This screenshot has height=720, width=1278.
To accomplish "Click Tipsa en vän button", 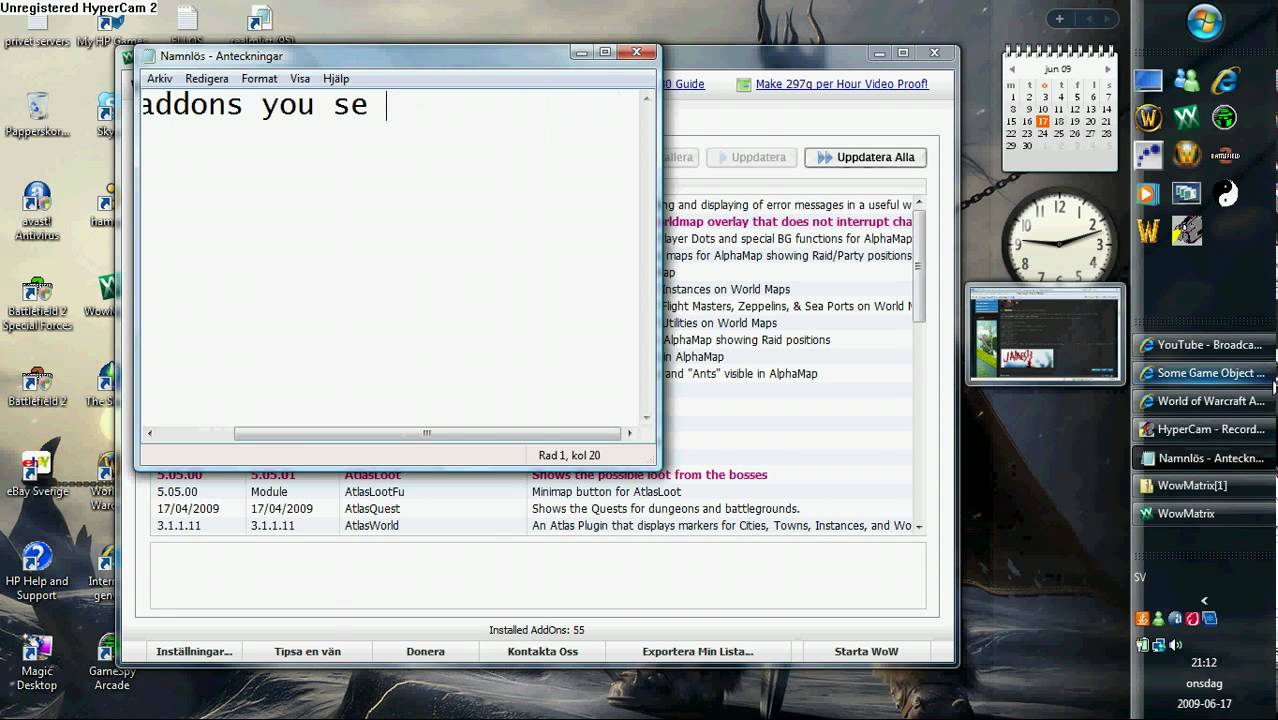I will (x=307, y=651).
